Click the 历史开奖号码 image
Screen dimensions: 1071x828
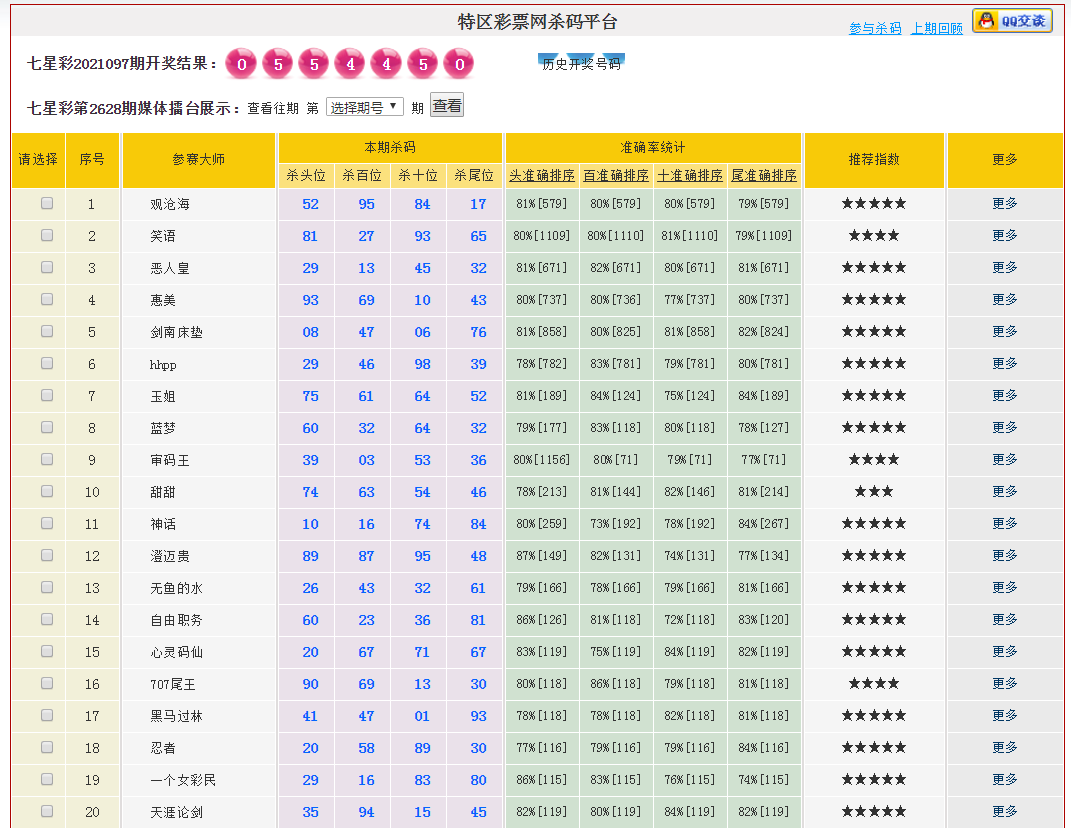click(581, 63)
